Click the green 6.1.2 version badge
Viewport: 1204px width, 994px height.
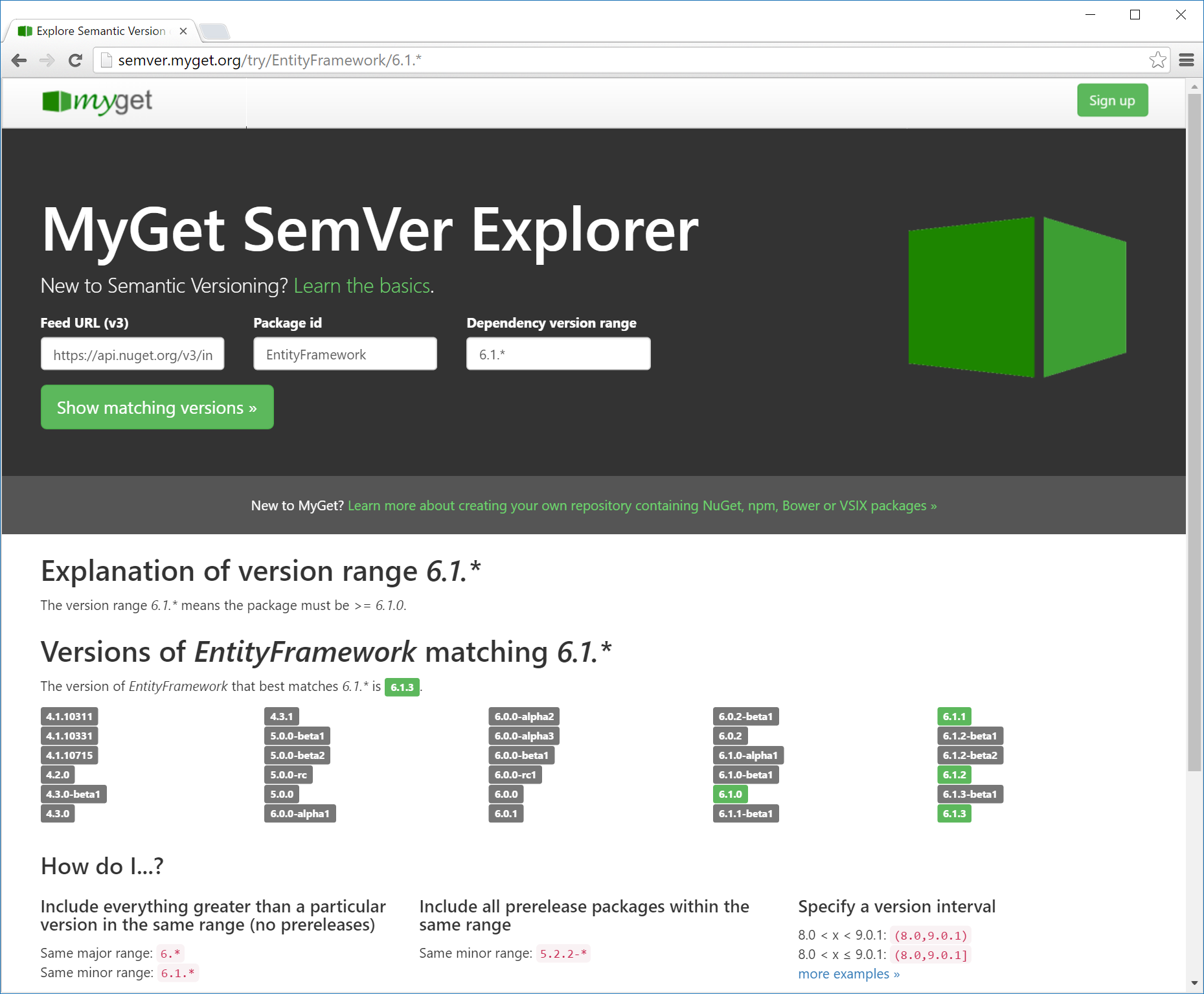tap(954, 774)
